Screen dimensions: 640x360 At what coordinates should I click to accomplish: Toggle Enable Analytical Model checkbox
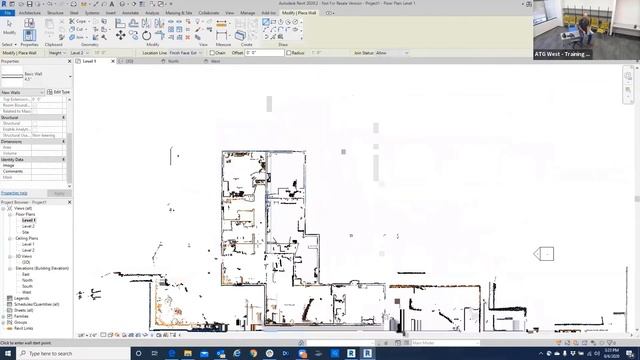coord(35,129)
